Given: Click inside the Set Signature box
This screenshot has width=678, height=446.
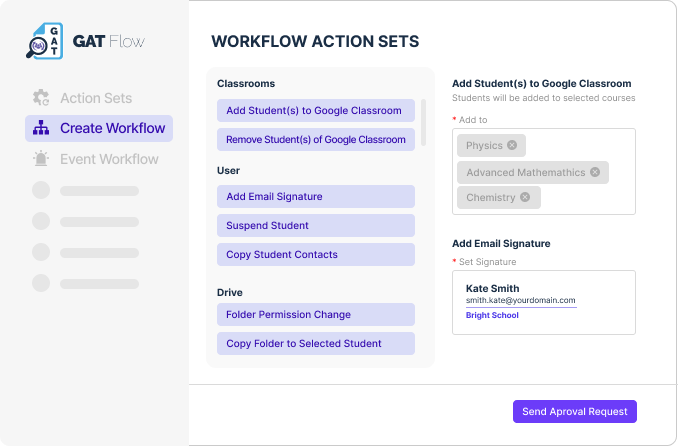Looking at the screenshot, I should [x=544, y=302].
